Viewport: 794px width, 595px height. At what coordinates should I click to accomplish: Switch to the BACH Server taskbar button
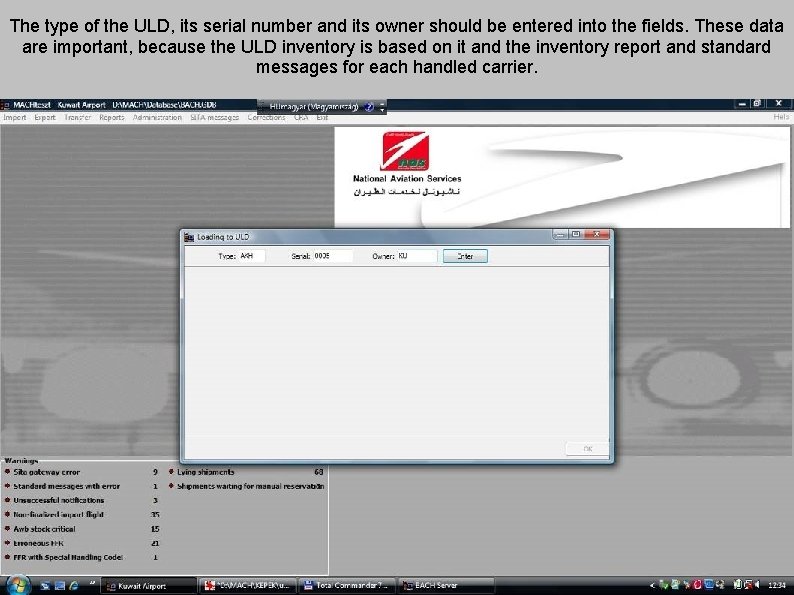[x=446, y=586]
